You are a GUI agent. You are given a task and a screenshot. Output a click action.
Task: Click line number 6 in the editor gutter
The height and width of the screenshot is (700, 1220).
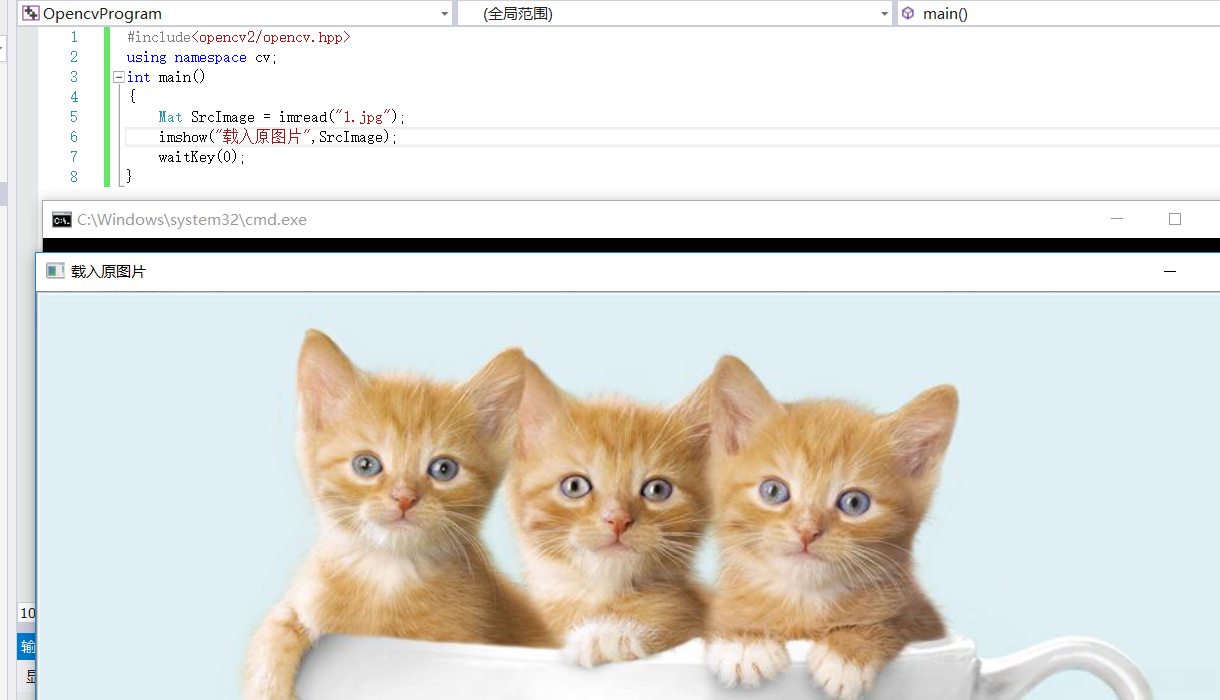point(73,137)
